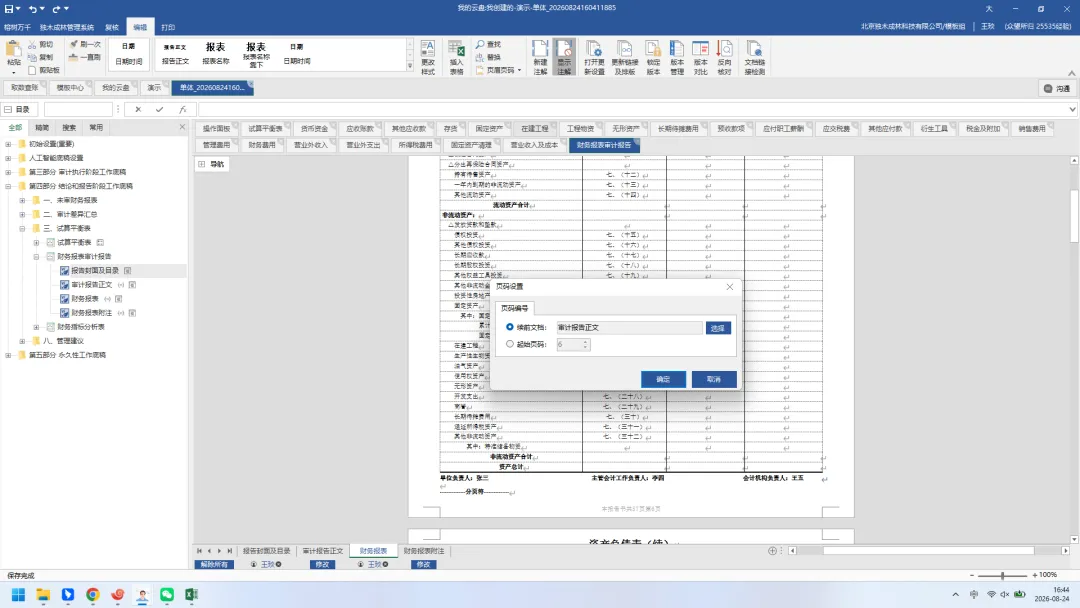This screenshot has height=608, width=1080.
Task: Expand the 第三部分 审计执行阶段 tree node
Action: 8,172
